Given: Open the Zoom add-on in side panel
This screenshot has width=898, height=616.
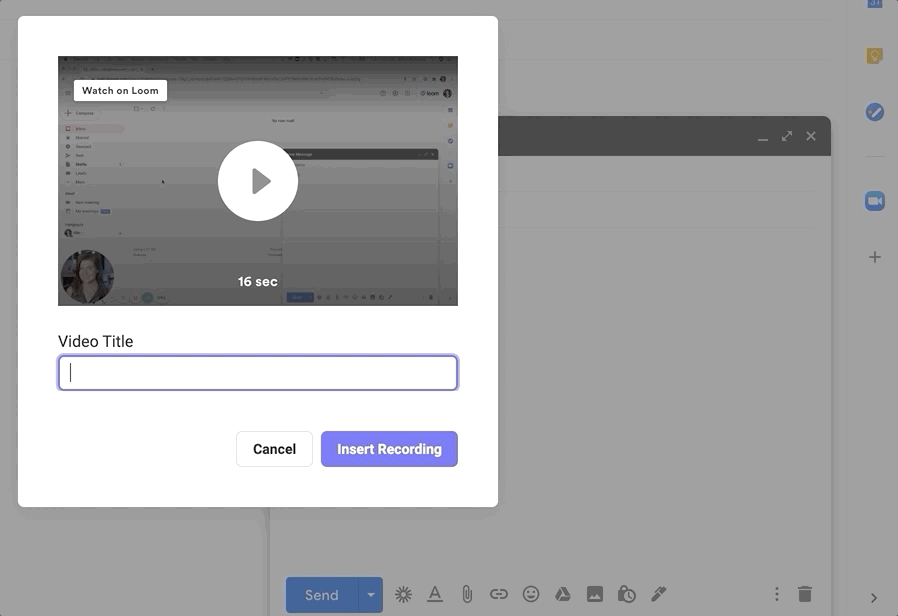Looking at the screenshot, I should [874, 201].
